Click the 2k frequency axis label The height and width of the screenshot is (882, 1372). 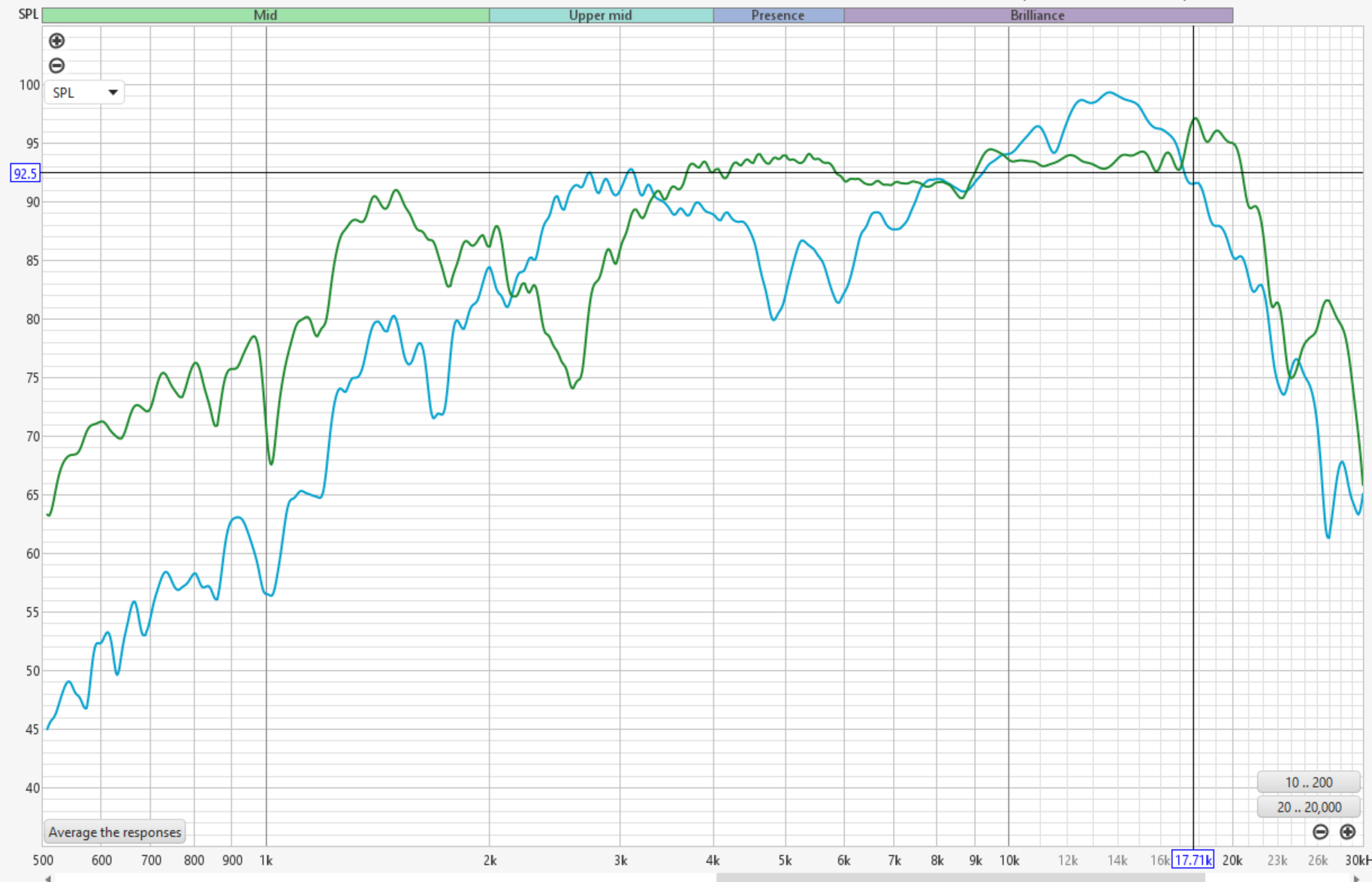490,860
